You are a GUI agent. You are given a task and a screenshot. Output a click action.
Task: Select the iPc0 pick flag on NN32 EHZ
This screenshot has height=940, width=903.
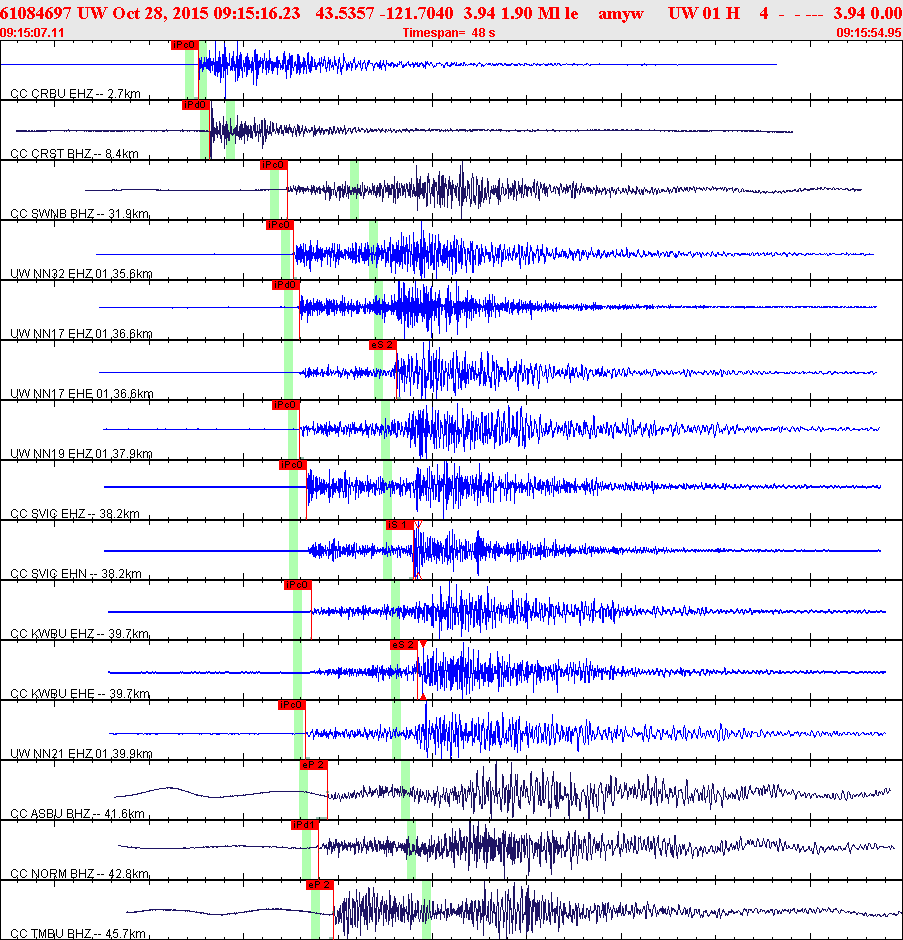click(279, 225)
